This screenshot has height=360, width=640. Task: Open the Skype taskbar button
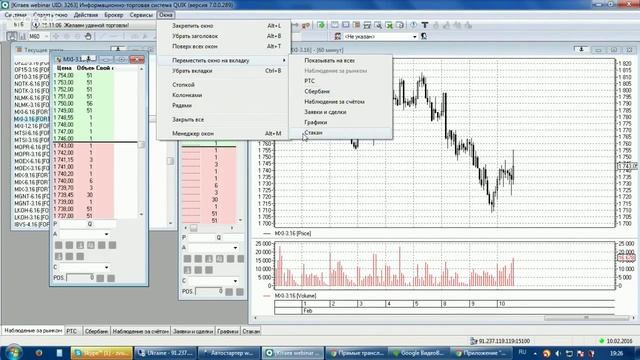[102, 353]
